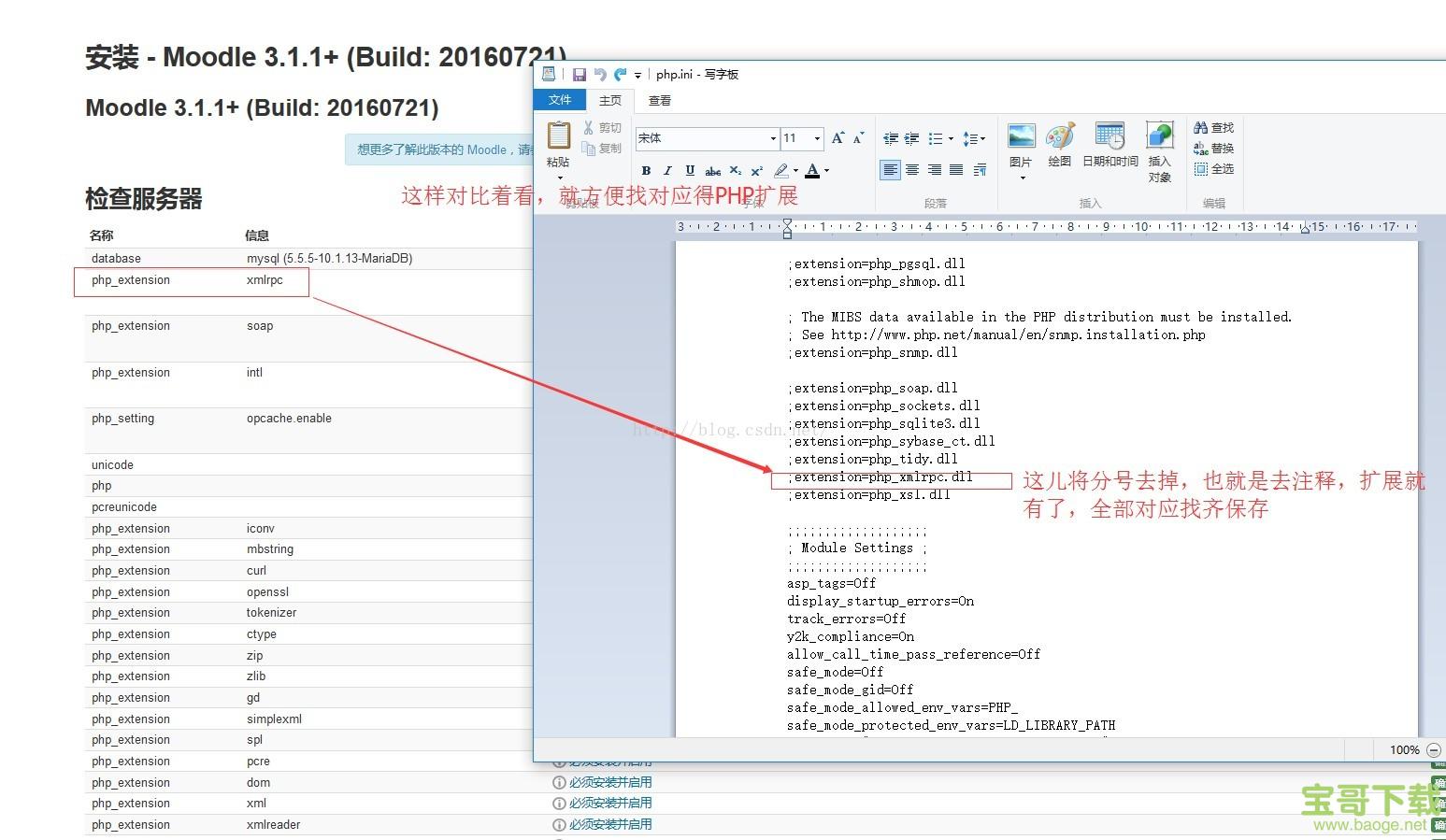Click the mbstring row in Moodle table
This screenshot has width=1446, height=840.
[x=308, y=549]
